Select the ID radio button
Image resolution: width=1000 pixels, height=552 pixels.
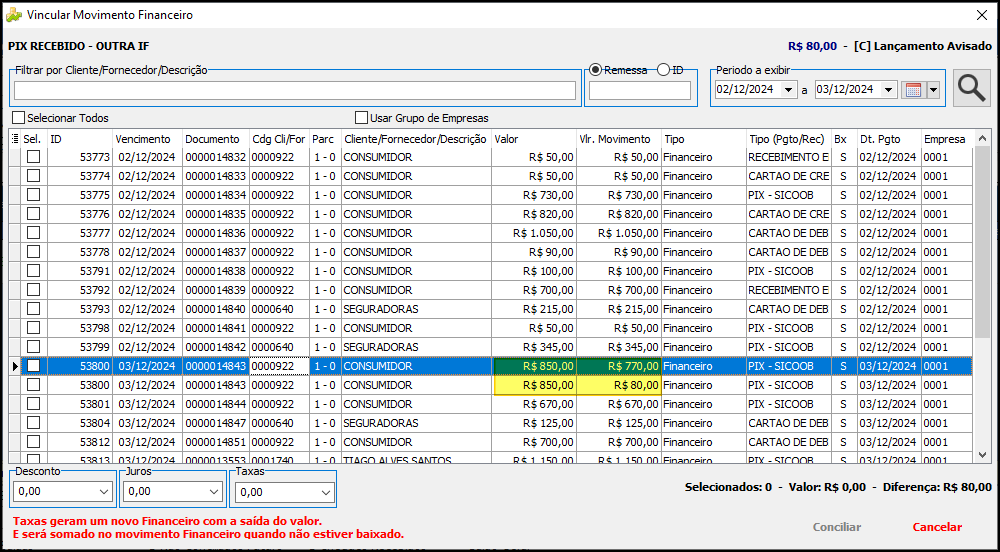663,70
